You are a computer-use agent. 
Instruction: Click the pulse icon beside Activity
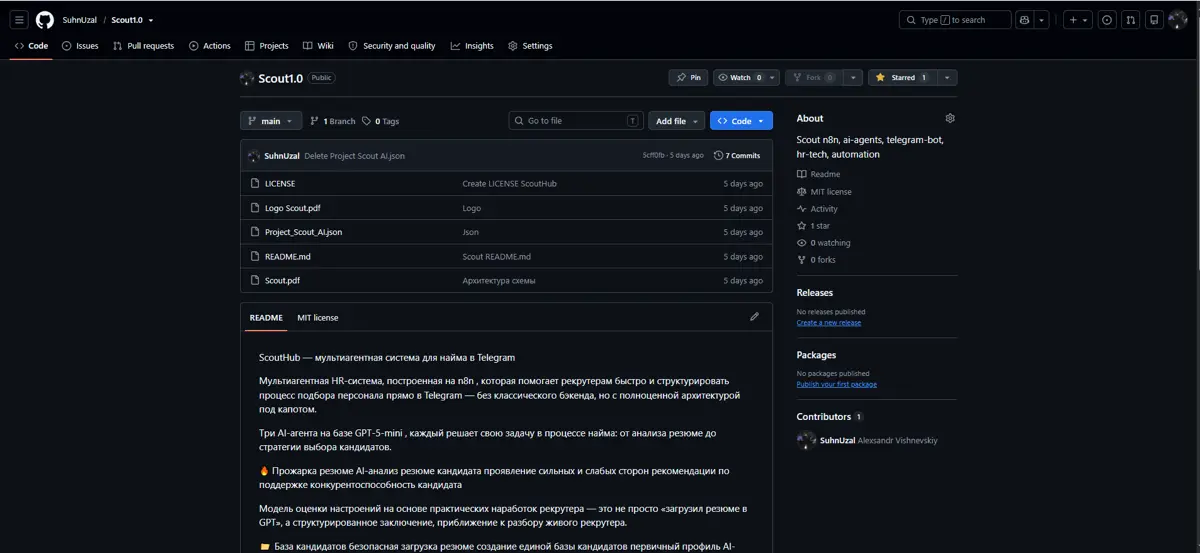pyautogui.click(x=802, y=209)
